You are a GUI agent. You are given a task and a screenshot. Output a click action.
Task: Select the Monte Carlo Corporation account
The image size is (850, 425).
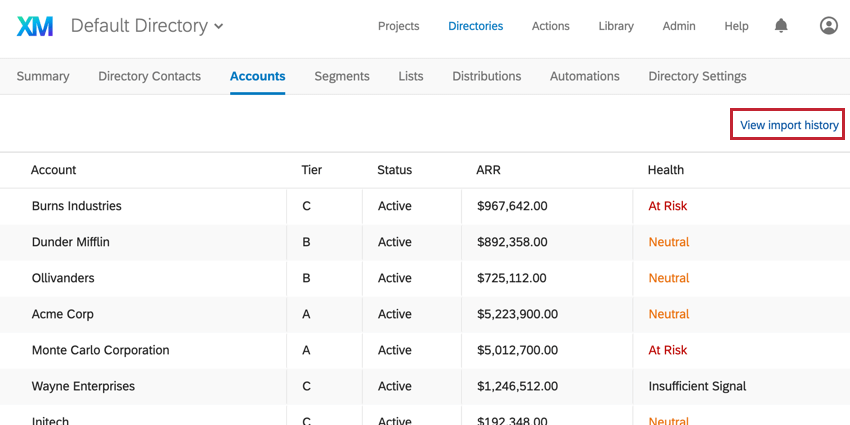point(100,350)
